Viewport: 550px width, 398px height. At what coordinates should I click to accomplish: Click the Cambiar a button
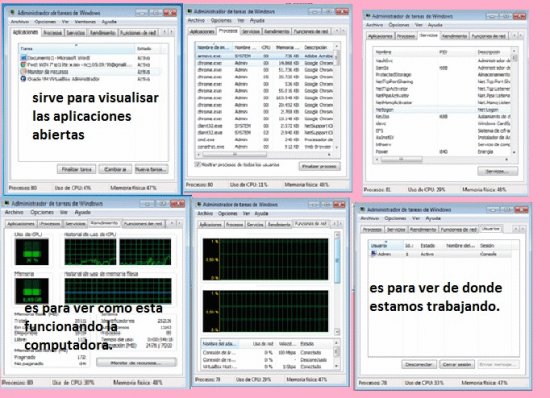[x=115, y=169]
